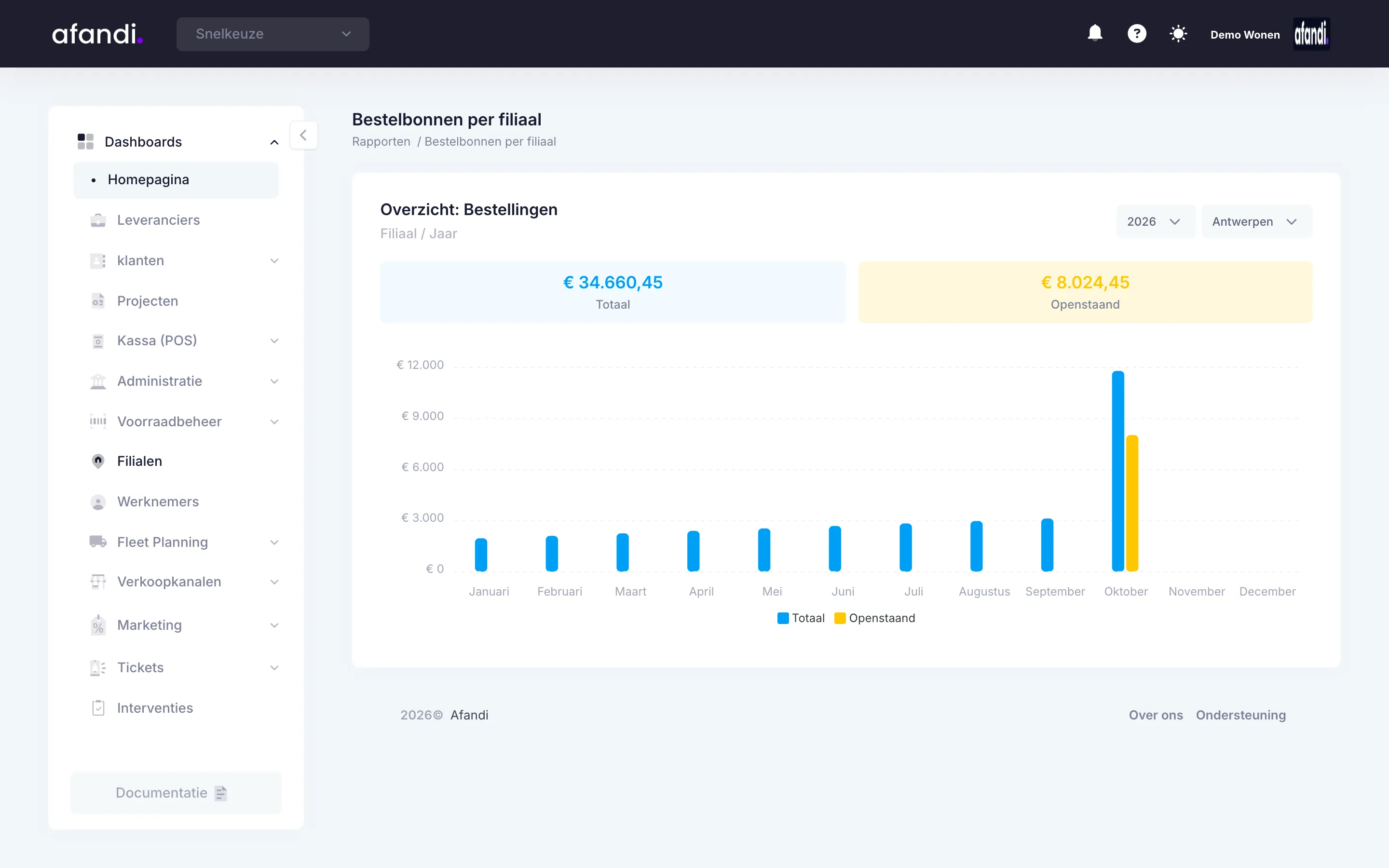Open the 2026 year dropdown
The width and height of the screenshot is (1389, 868).
click(x=1155, y=222)
